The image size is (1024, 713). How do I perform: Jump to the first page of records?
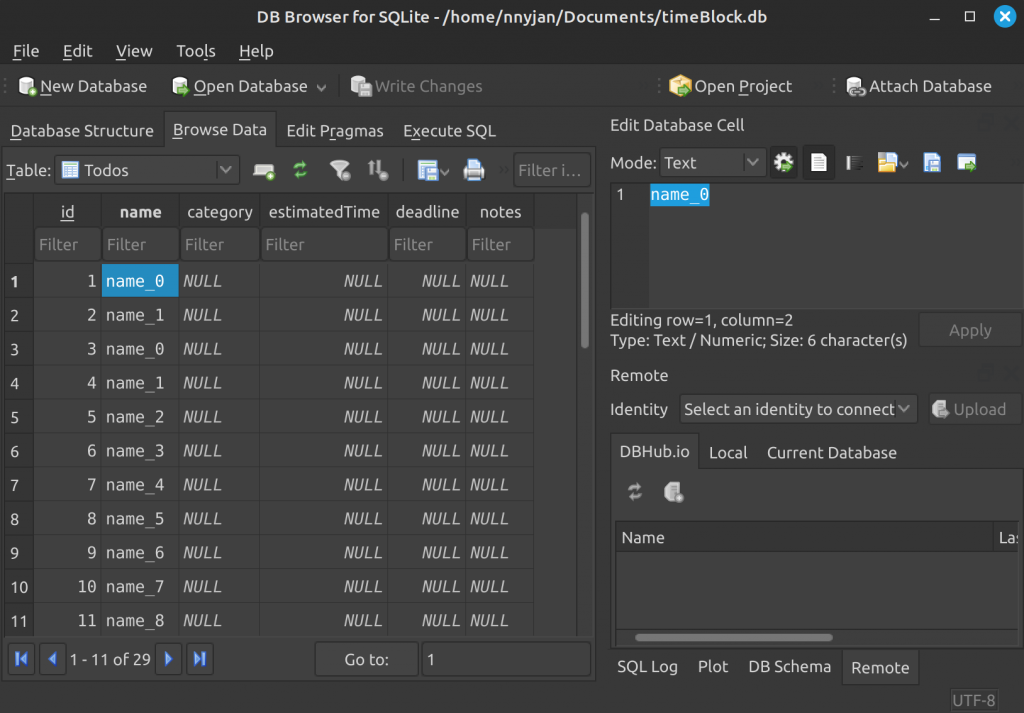click(21, 659)
